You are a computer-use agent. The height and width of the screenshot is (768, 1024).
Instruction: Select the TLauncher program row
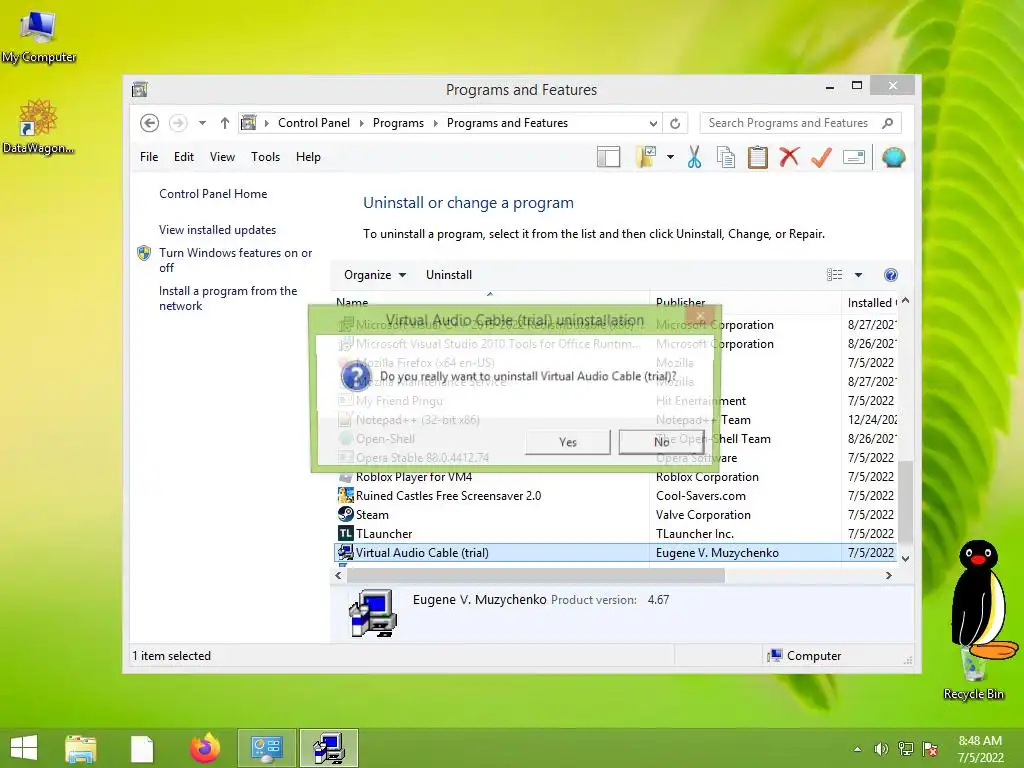[x=615, y=534]
